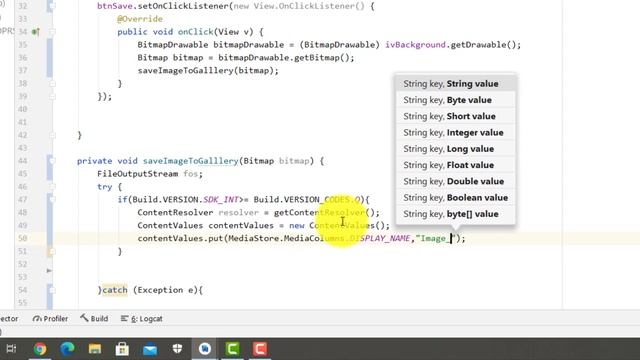Click the 'try' keyword on line 46
The image size is (640, 360).
pos(104,187)
